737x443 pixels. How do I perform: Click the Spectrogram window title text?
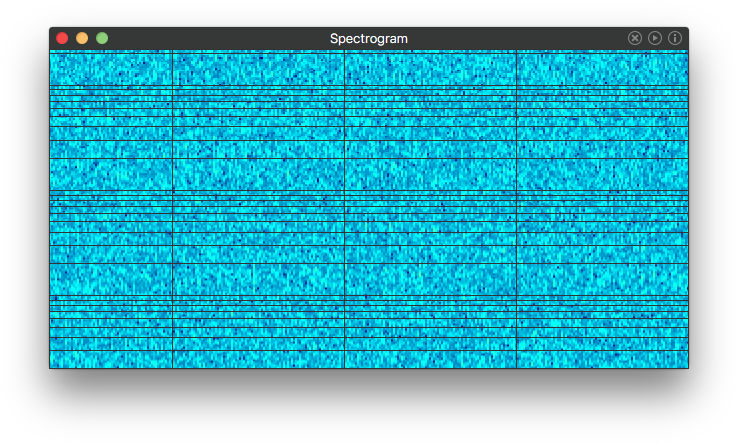coord(368,39)
